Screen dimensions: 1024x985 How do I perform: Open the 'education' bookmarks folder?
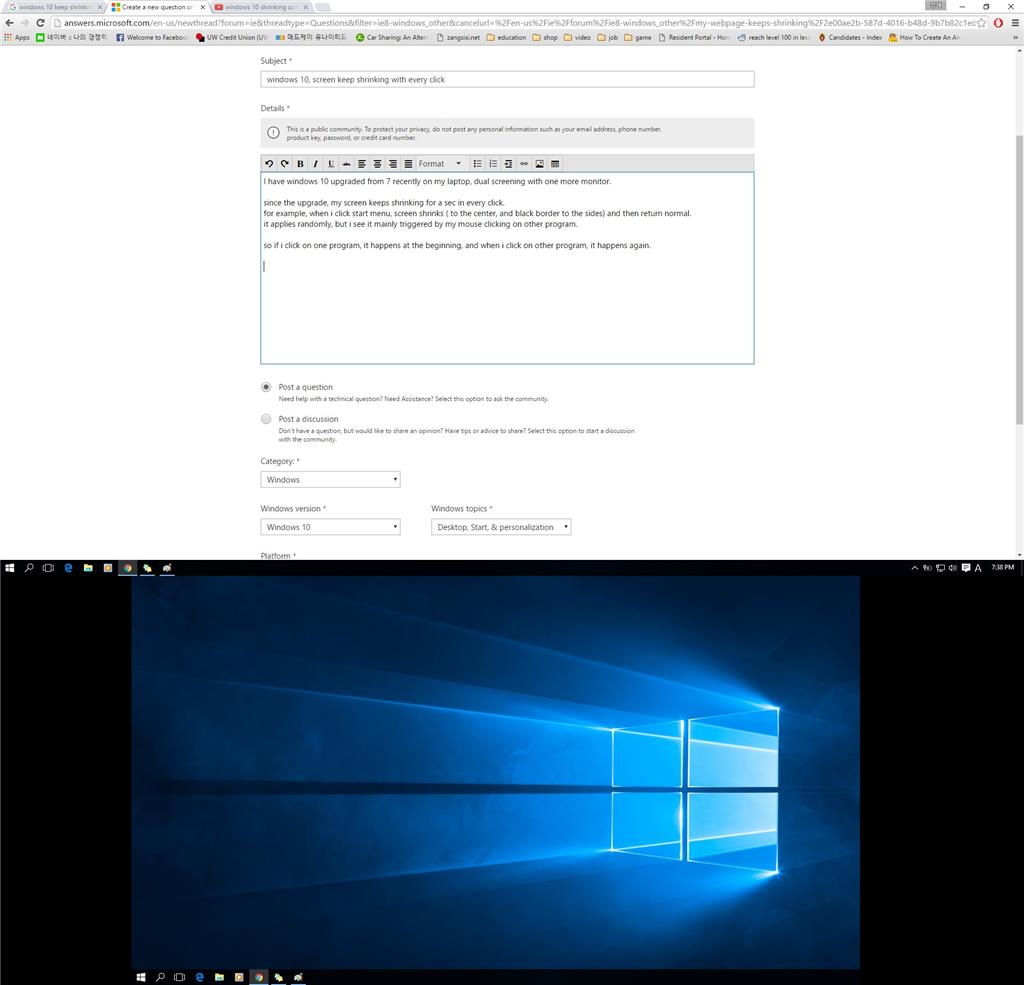click(506, 38)
